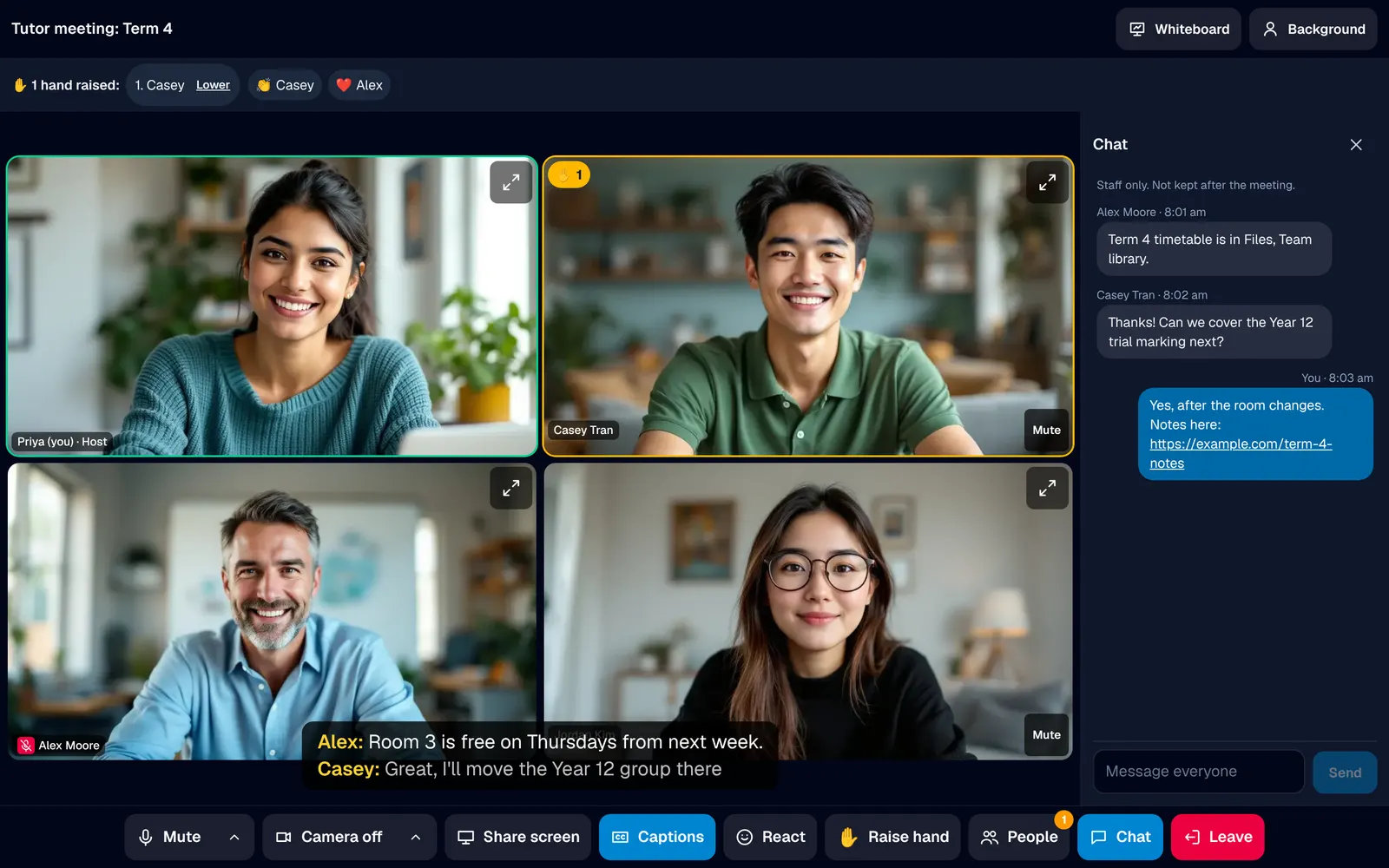Click Casey Tran's Year 12 chat message
Screen dimensions: 1389x868
tap(1214, 332)
